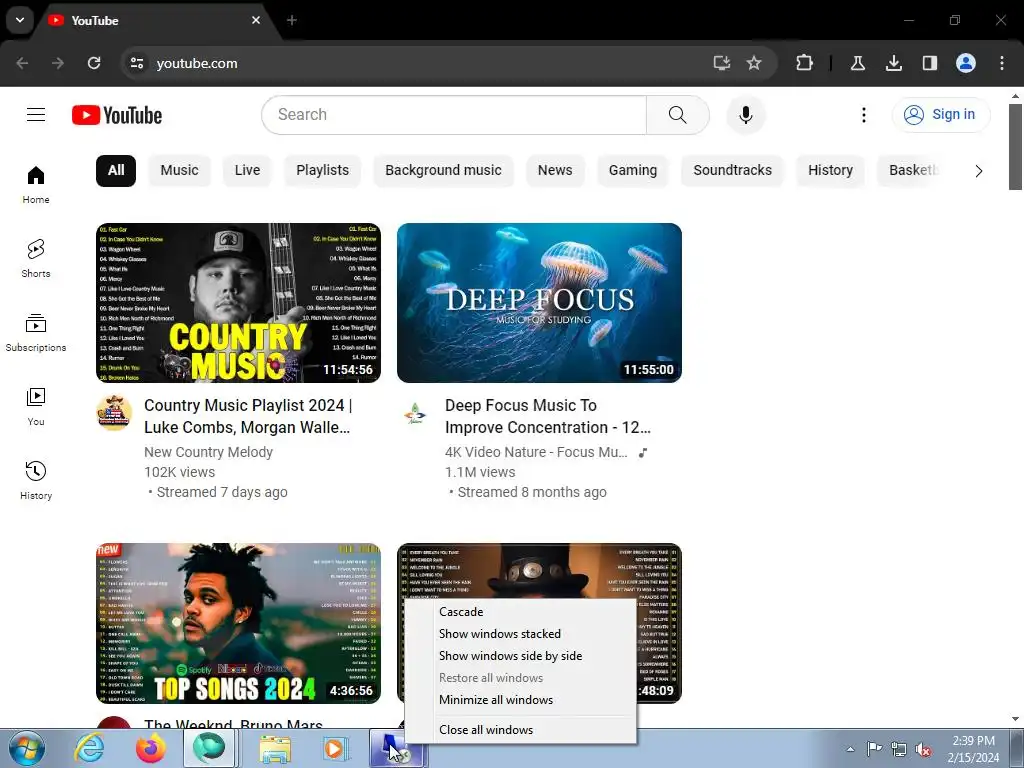
Task: Select the Background music chip
Action: 443,170
